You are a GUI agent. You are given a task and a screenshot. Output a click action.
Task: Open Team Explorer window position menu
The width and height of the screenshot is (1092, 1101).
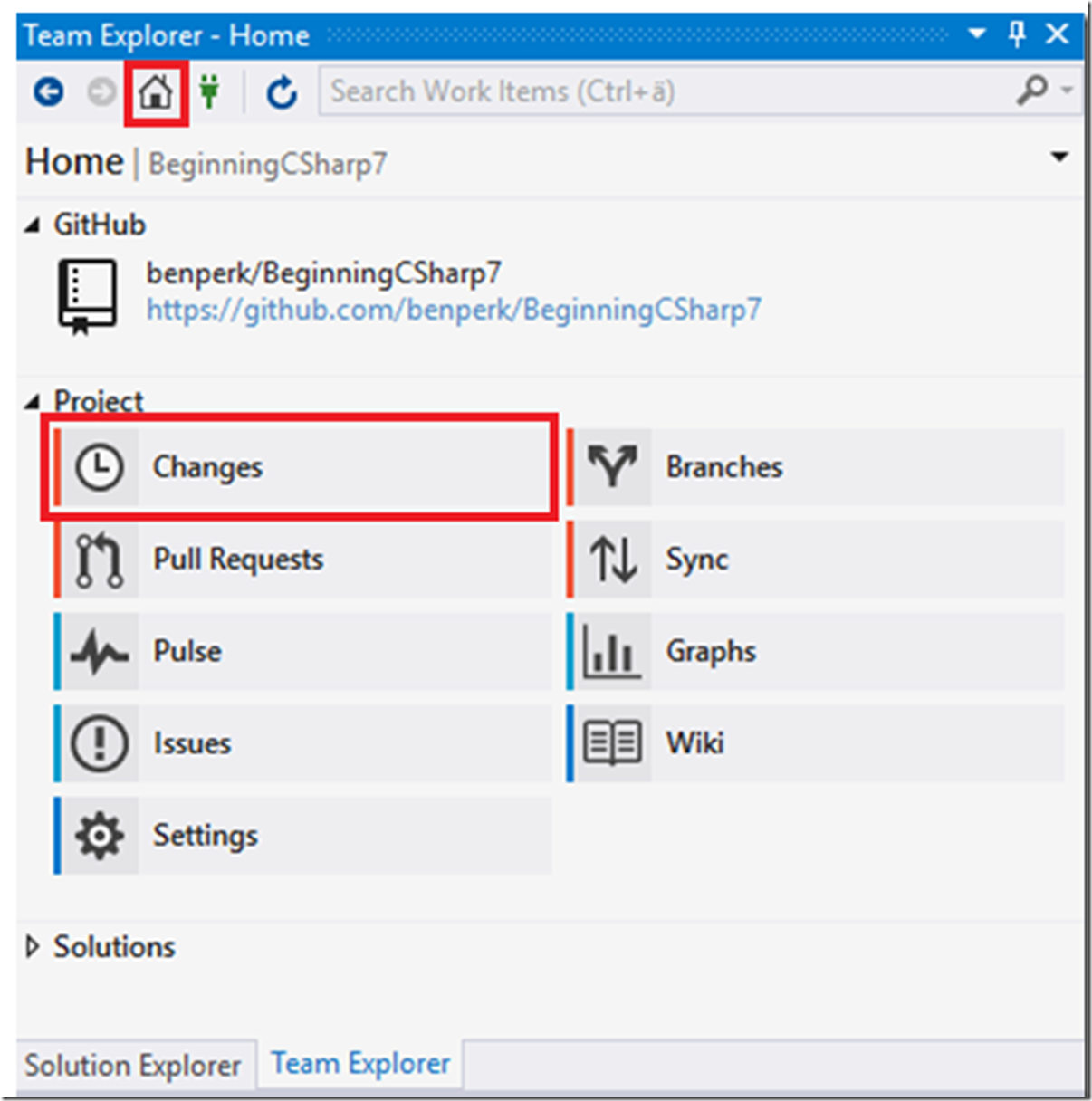977,34
